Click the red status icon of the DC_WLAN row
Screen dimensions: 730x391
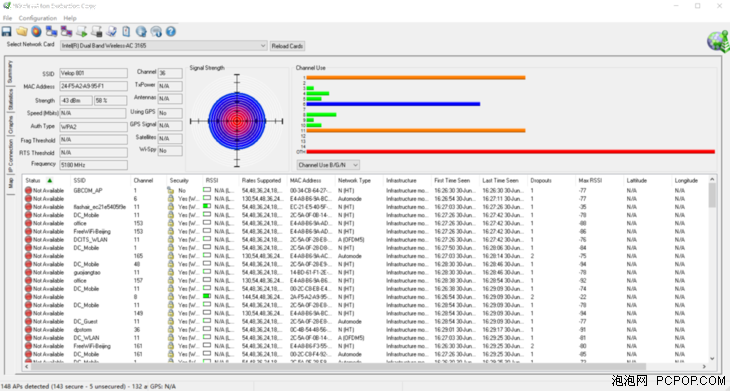coord(28,337)
